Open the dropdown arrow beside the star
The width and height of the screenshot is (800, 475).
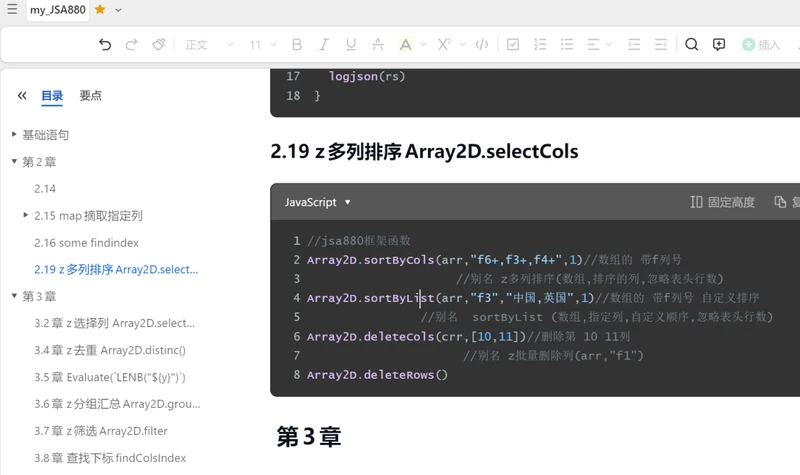coord(118,10)
